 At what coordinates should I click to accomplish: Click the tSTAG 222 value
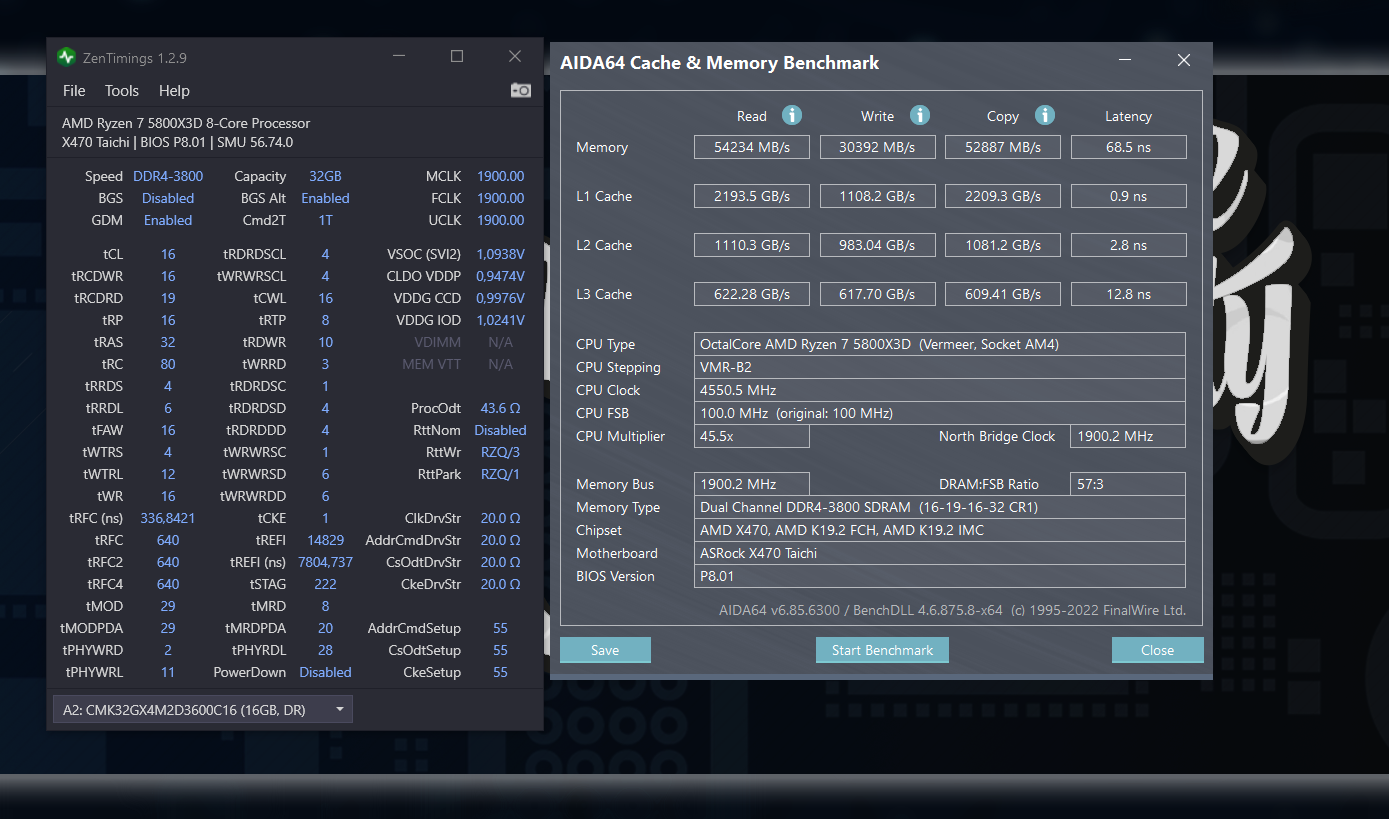point(325,584)
